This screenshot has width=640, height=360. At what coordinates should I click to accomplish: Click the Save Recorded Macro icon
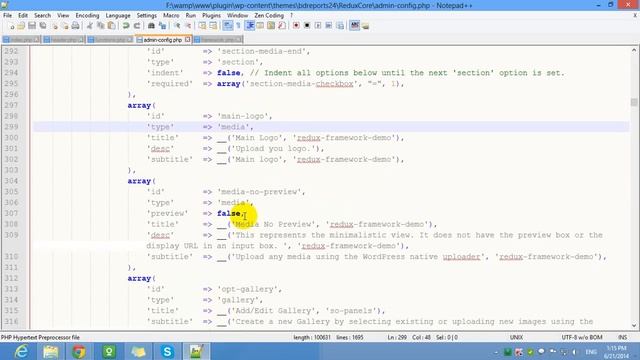(340, 26)
